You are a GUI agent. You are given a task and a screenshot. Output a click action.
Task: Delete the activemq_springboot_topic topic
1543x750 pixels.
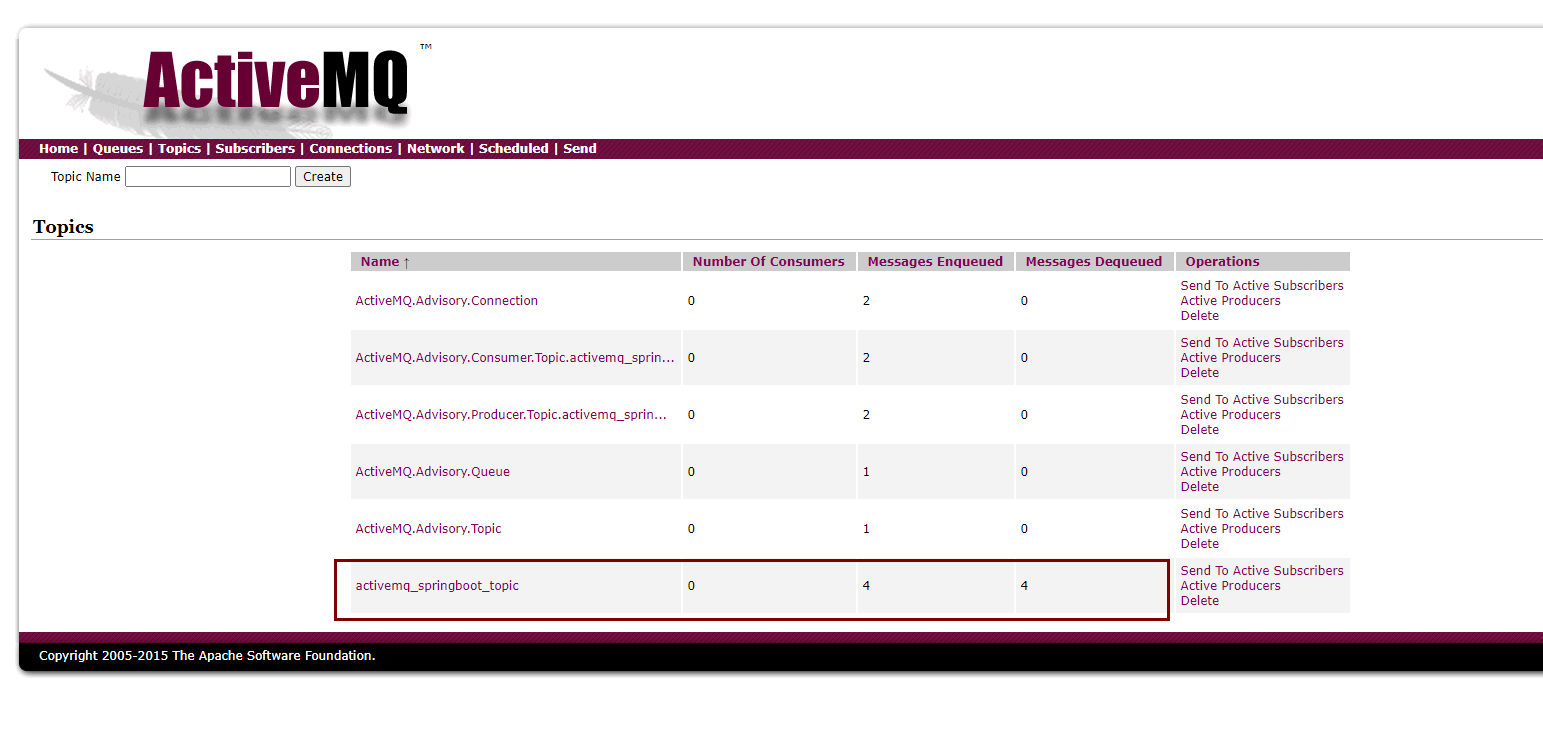click(x=1199, y=601)
